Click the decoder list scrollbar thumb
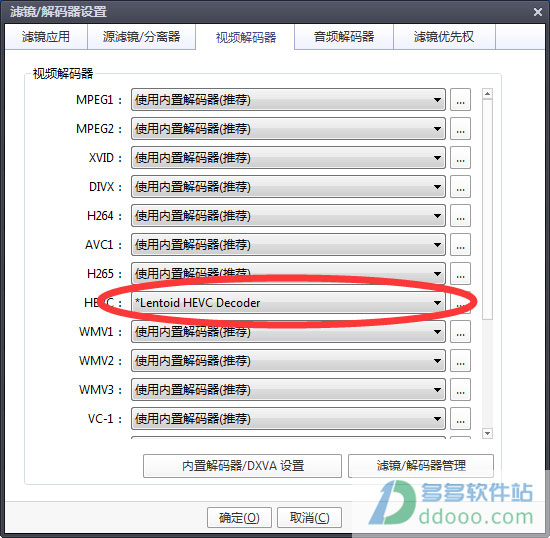This screenshot has width=550, height=538. pos(488,209)
